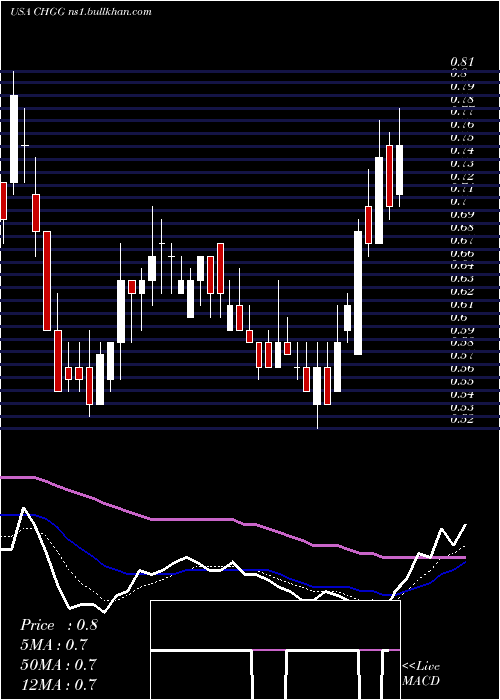The image size is (500, 700).
Task: Click the 0.53 price axis label
Action: click(x=462, y=408)
